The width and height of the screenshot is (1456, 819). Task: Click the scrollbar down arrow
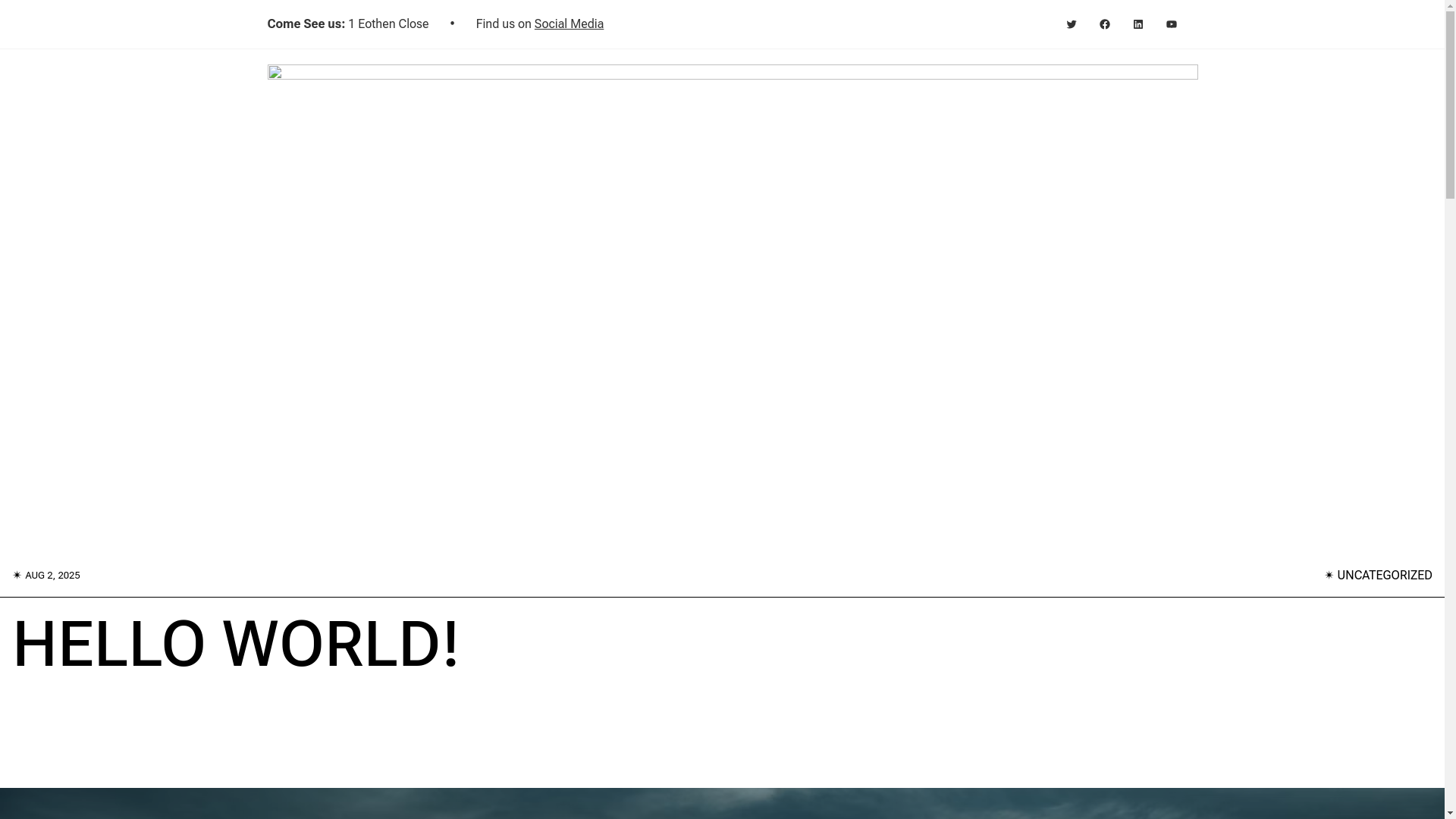coord(1450,813)
